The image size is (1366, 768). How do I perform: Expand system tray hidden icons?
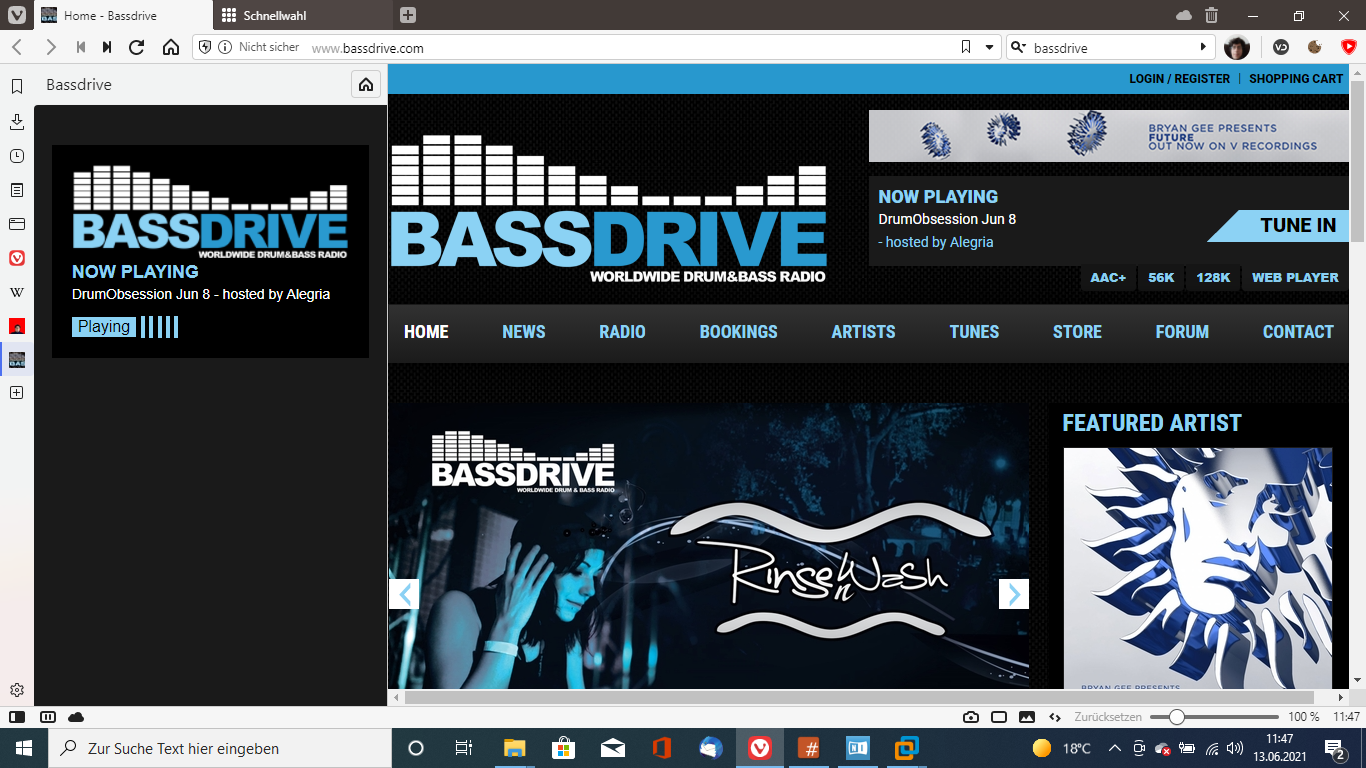(x=1115, y=748)
